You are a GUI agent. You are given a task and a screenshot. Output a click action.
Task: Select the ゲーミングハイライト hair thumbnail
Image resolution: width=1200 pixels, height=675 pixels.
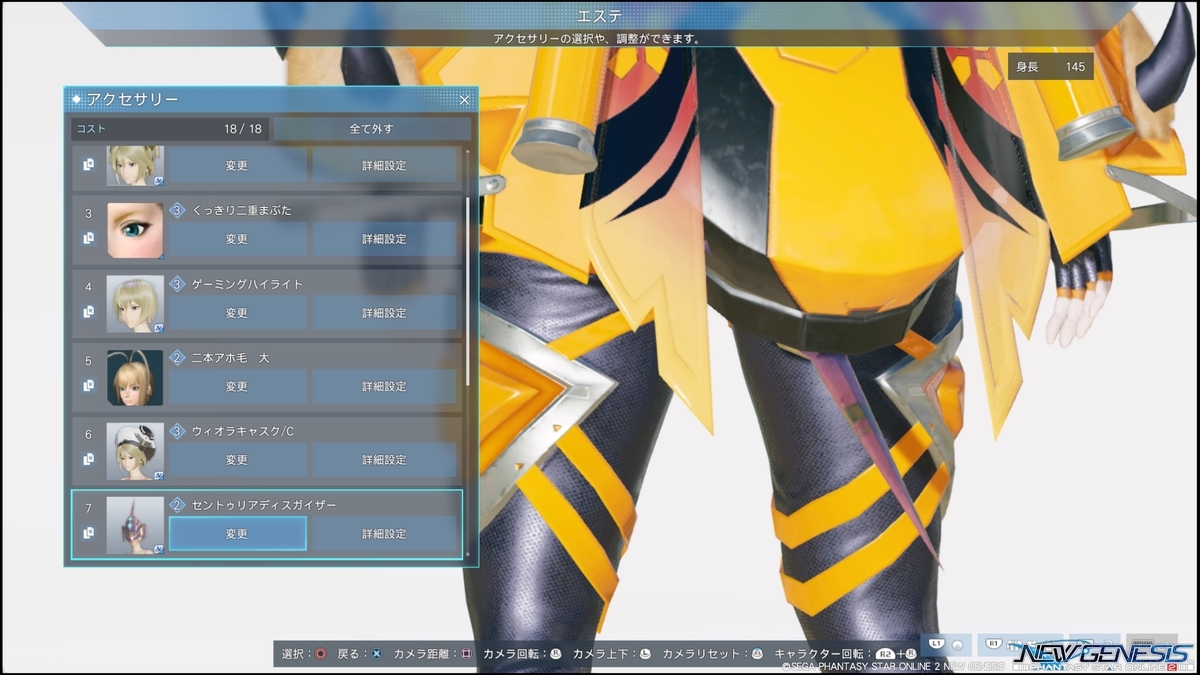tap(135, 304)
